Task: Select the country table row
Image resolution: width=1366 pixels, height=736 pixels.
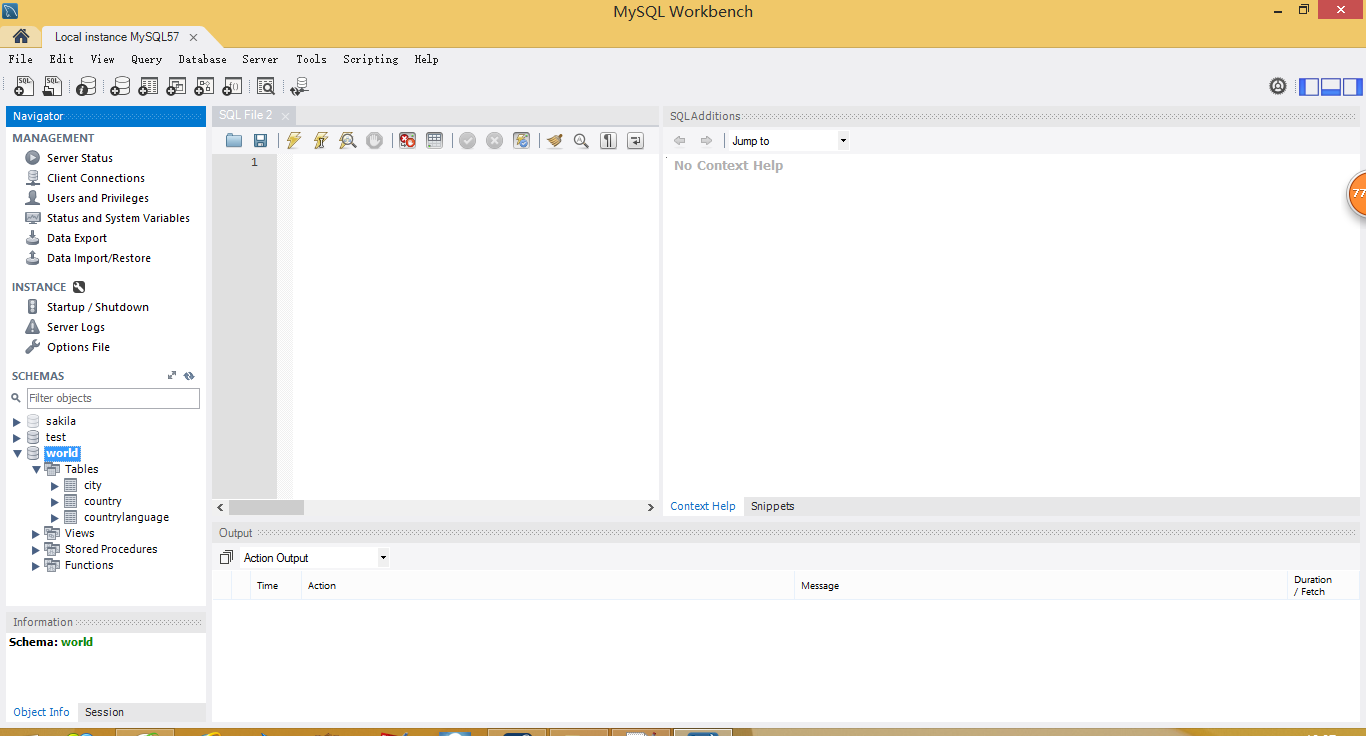Action: click(x=103, y=501)
